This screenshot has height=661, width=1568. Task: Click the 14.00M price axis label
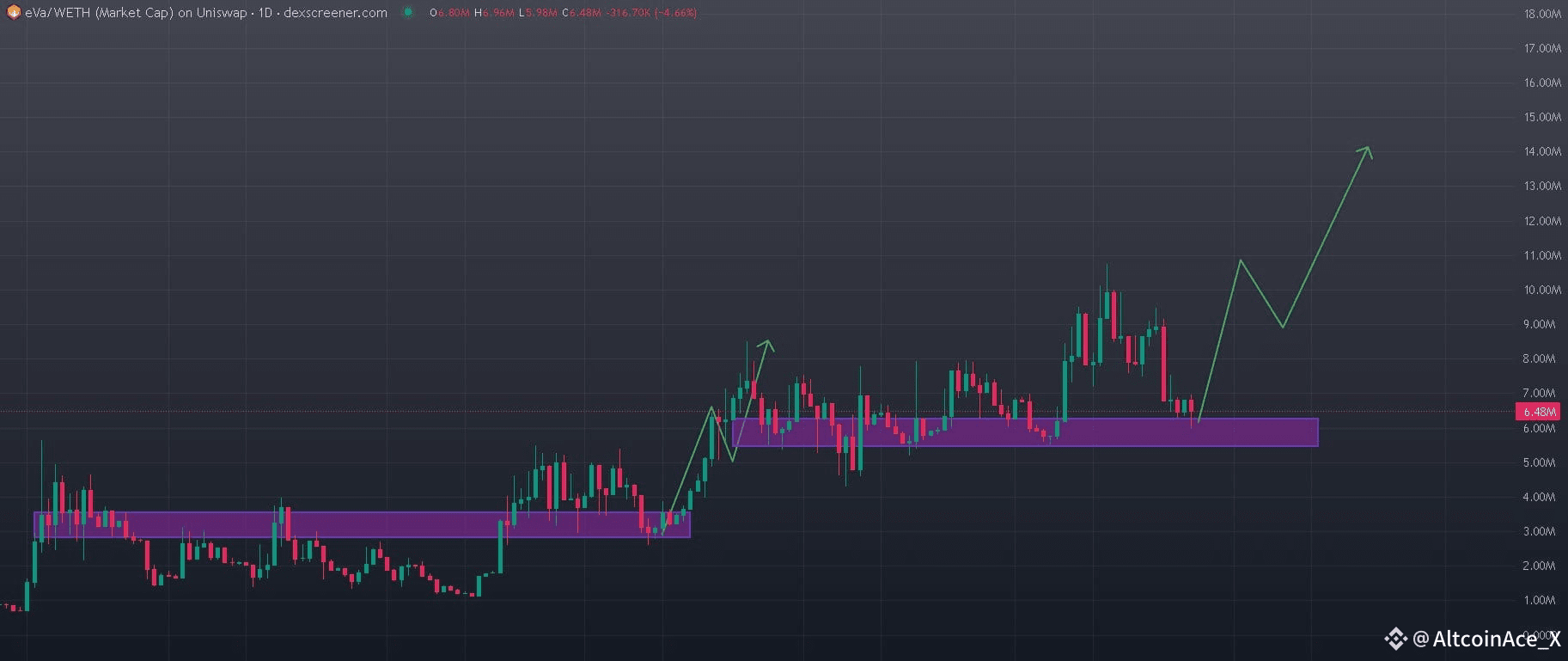click(1542, 151)
